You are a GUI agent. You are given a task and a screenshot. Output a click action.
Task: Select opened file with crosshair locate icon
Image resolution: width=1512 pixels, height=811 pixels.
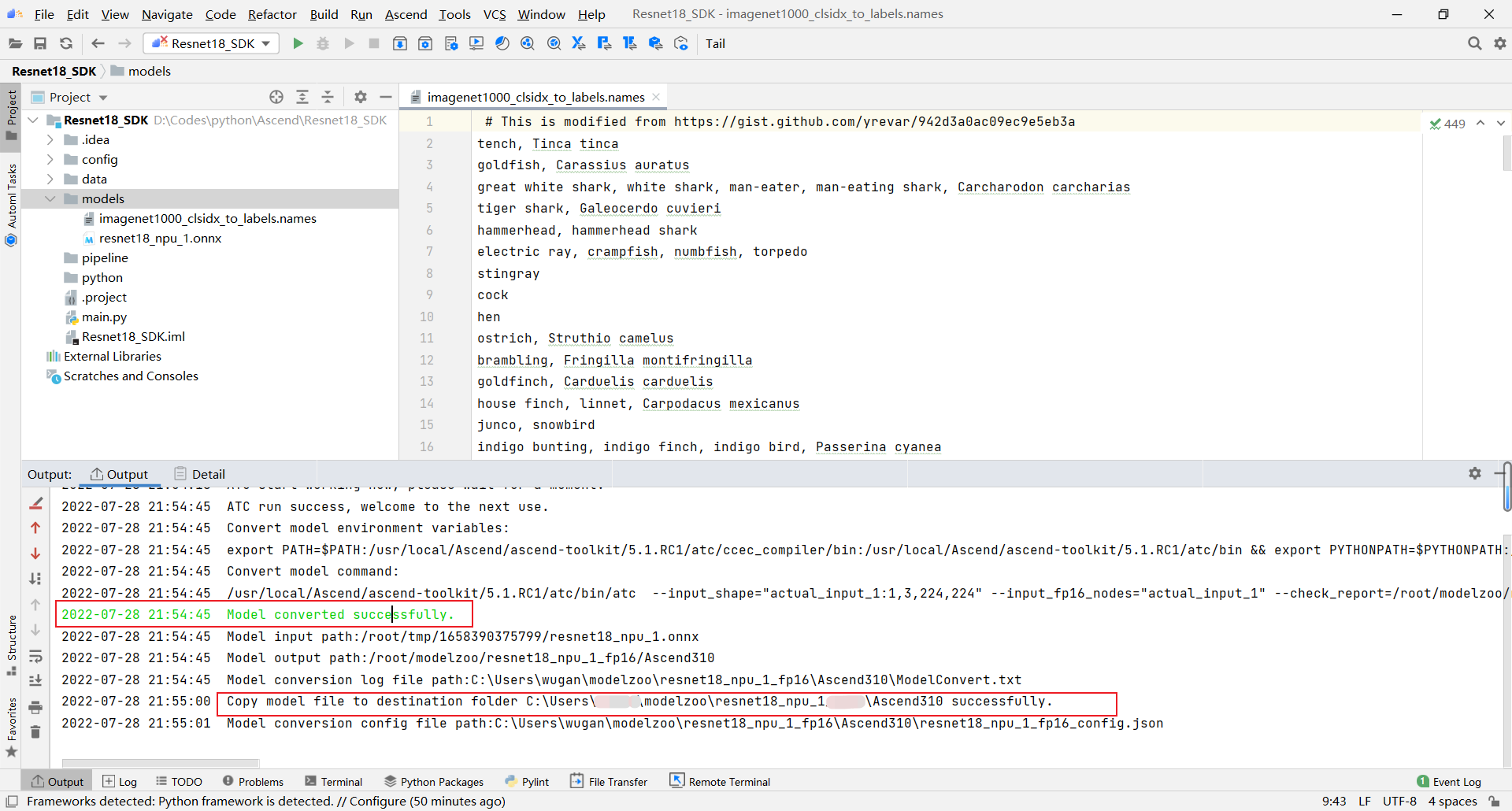click(x=276, y=97)
